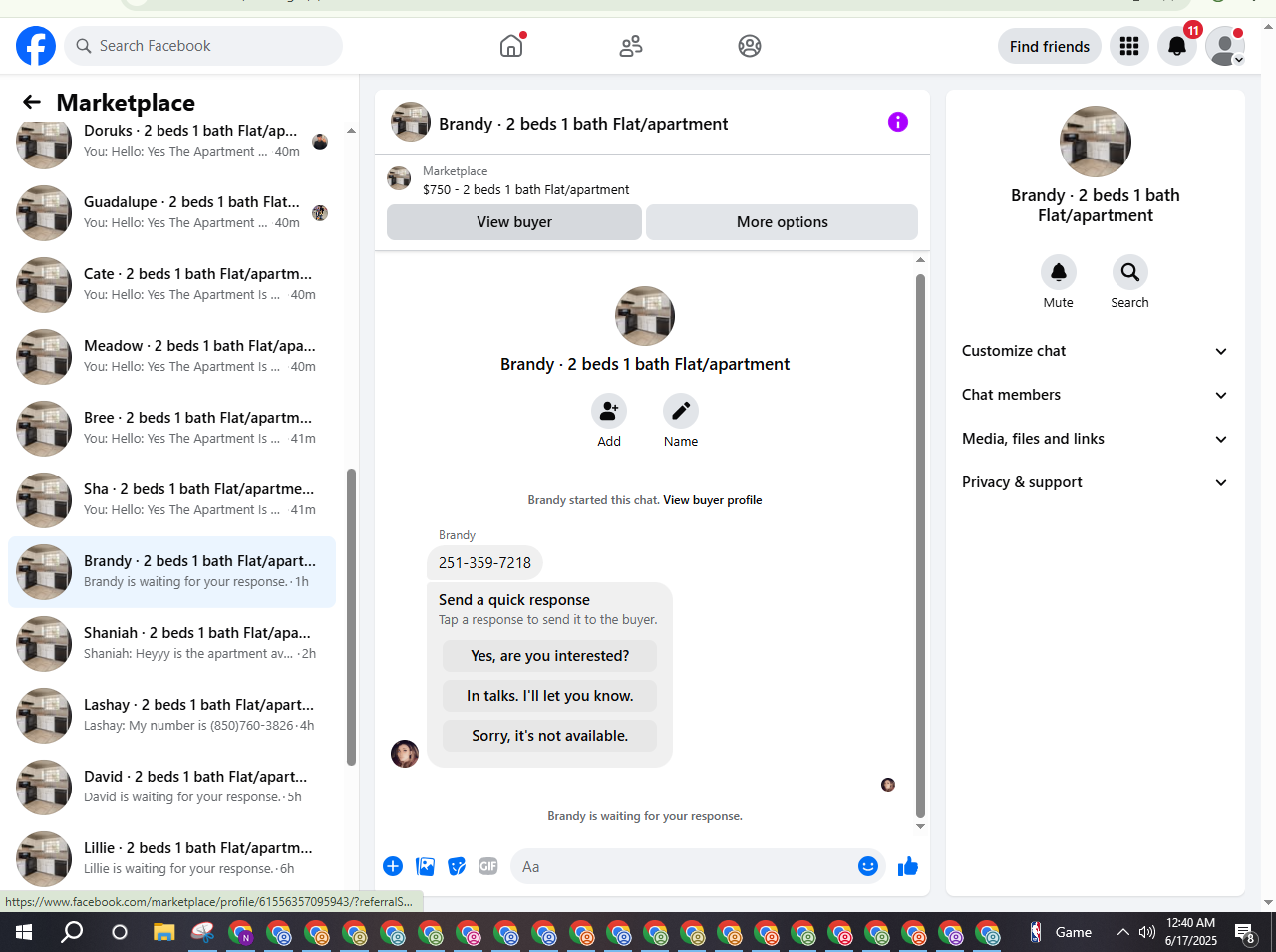Click the conversation list scrollbar thumb
Image resolution: width=1276 pixels, height=952 pixels.
[351, 617]
